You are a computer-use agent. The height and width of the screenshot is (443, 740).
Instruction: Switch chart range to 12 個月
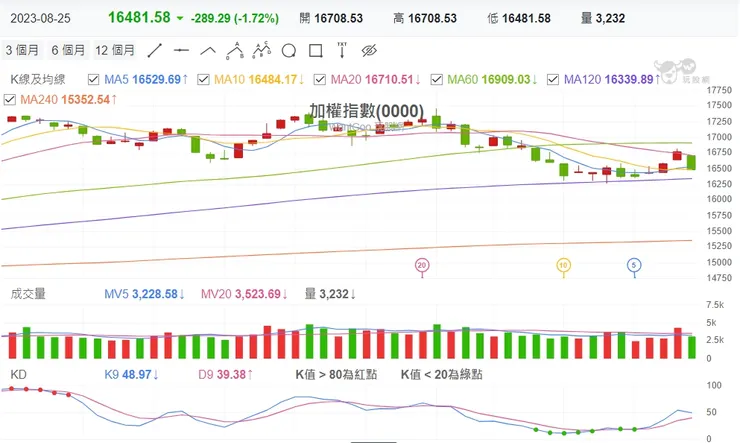pyautogui.click(x=115, y=50)
